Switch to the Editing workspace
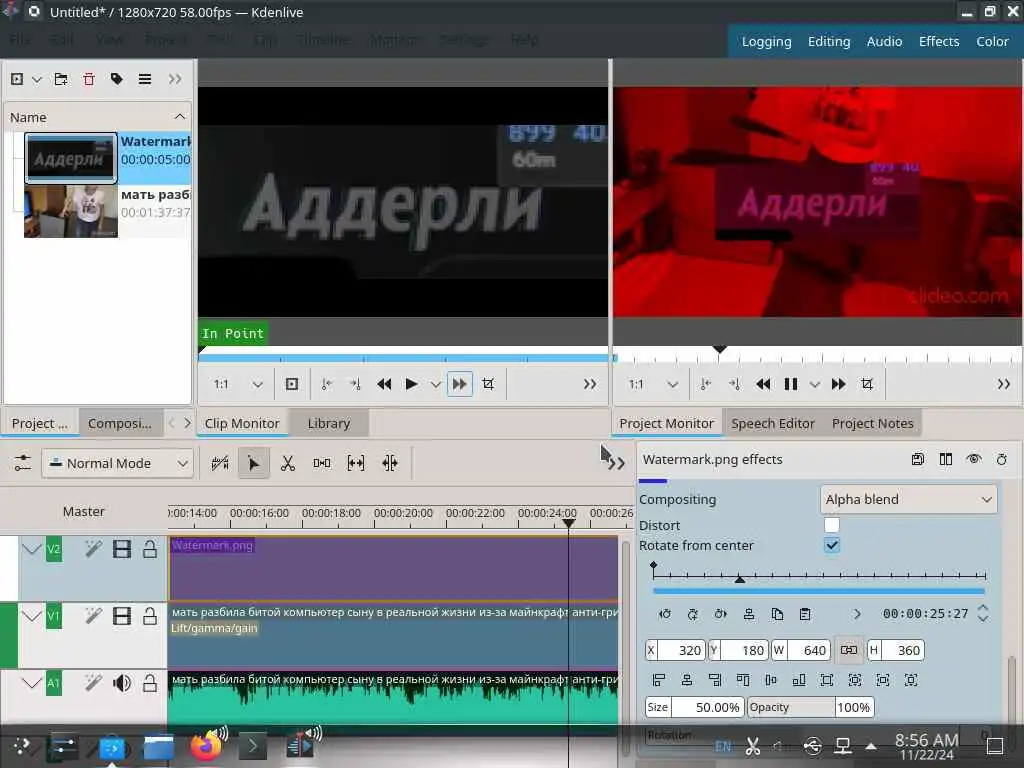The width and height of the screenshot is (1024, 768). click(829, 41)
